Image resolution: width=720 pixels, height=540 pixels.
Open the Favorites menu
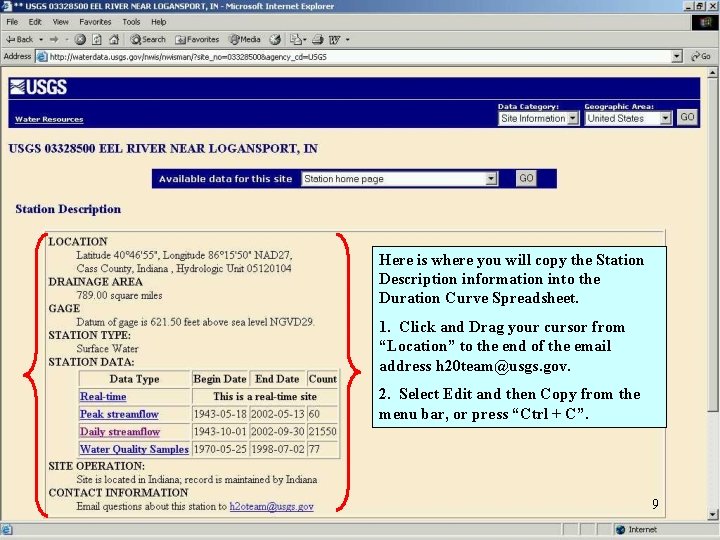coord(95,22)
